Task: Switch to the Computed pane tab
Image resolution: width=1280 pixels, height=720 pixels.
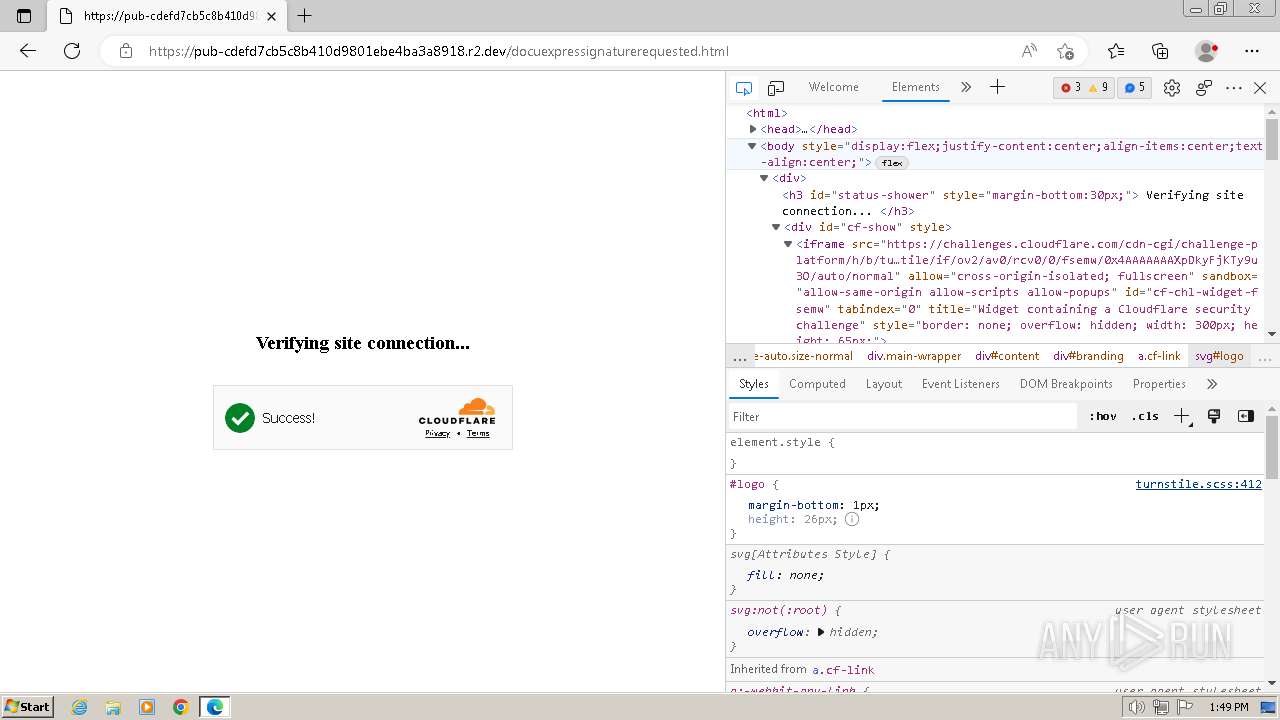Action: (817, 384)
